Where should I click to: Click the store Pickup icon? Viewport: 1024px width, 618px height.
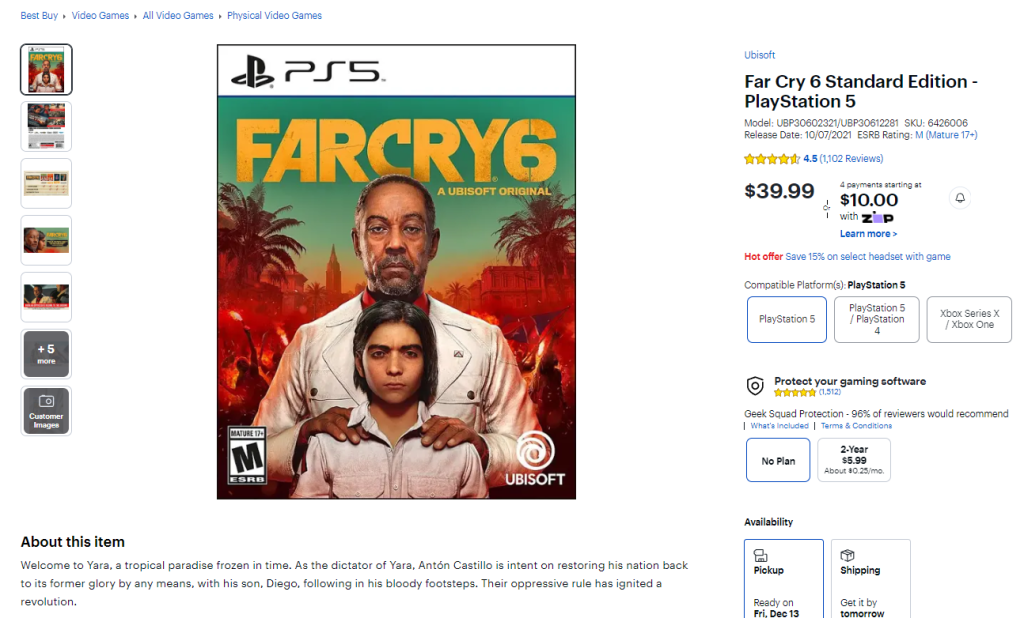pos(761,555)
